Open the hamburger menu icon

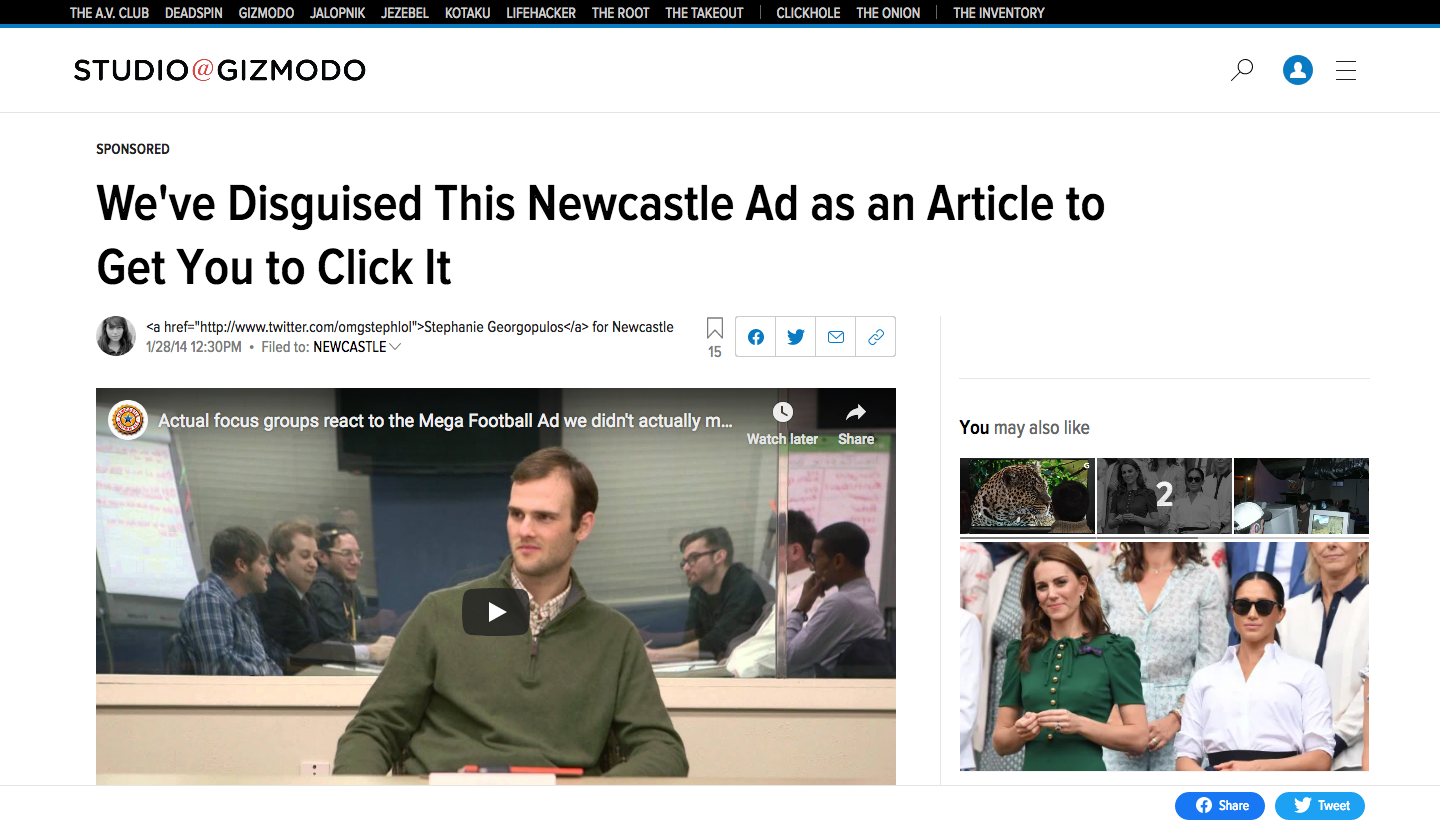click(x=1346, y=70)
